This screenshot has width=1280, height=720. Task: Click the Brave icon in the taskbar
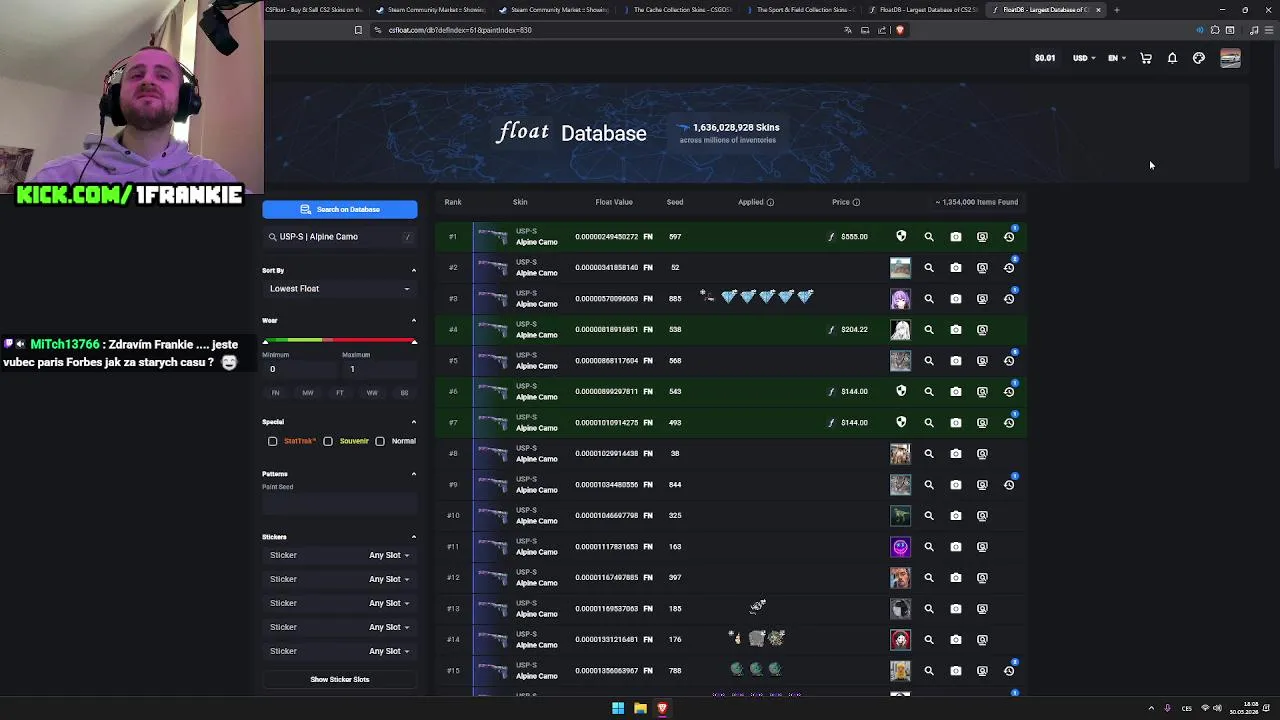(x=661, y=708)
